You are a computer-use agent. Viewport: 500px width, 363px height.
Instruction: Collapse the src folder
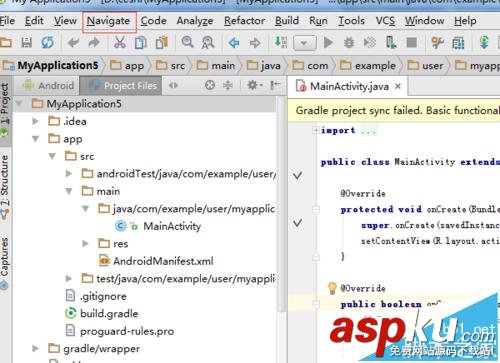tap(52, 156)
